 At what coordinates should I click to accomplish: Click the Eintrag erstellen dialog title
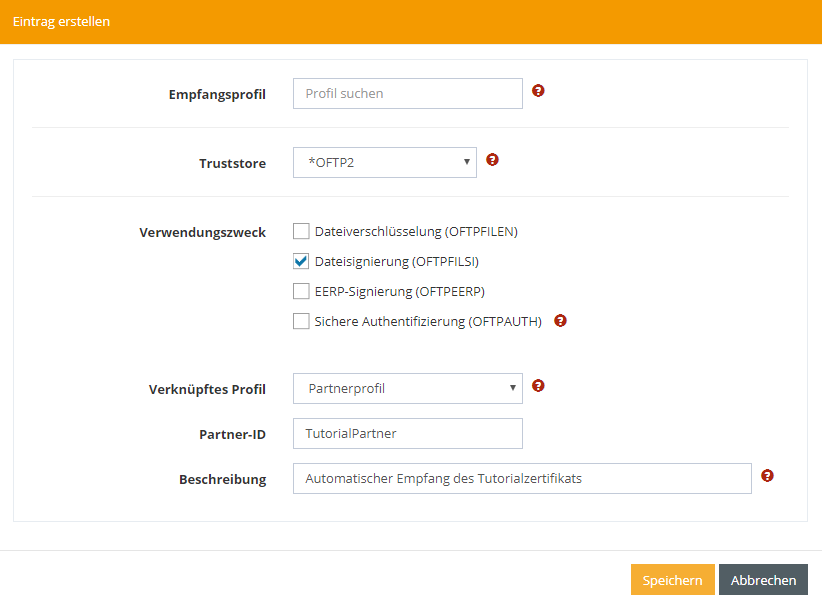point(62,21)
